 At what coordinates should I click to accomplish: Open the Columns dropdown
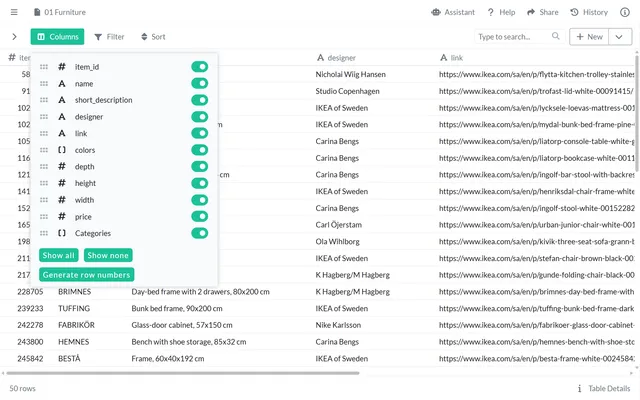tap(57, 36)
